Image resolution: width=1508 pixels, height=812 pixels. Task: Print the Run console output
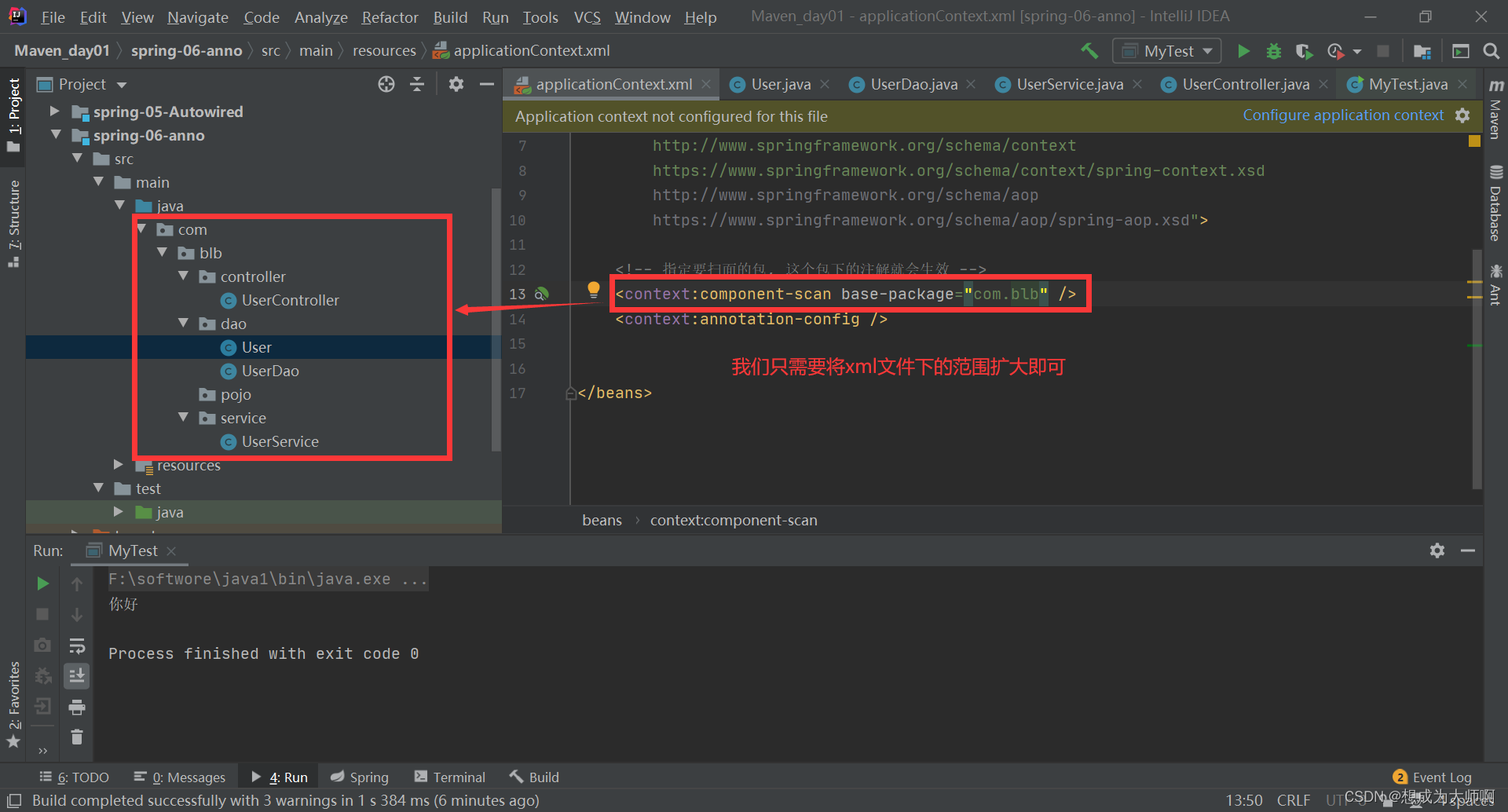(x=77, y=708)
